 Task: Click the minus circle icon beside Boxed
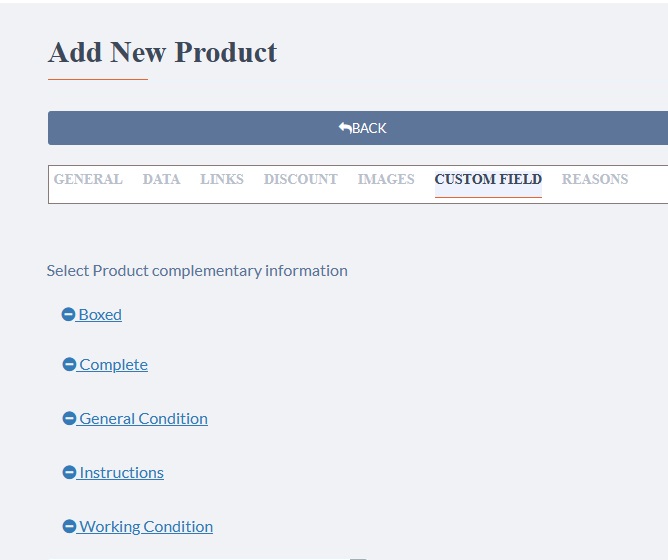point(68,315)
